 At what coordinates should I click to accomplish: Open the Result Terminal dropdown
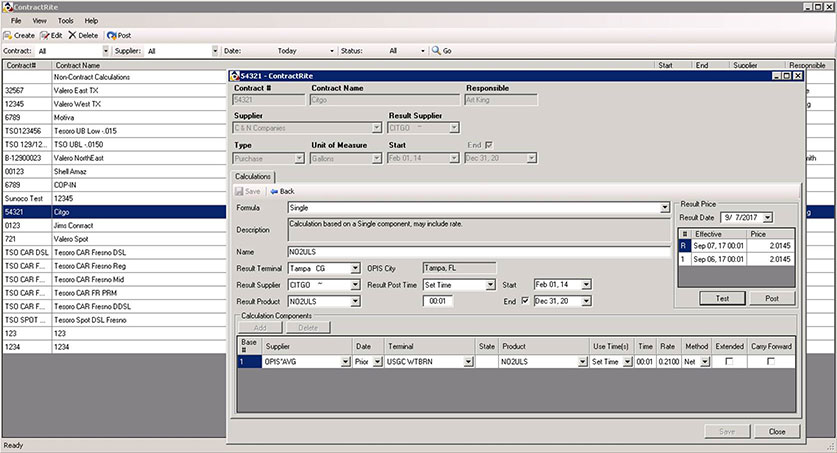click(x=355, y=268)
